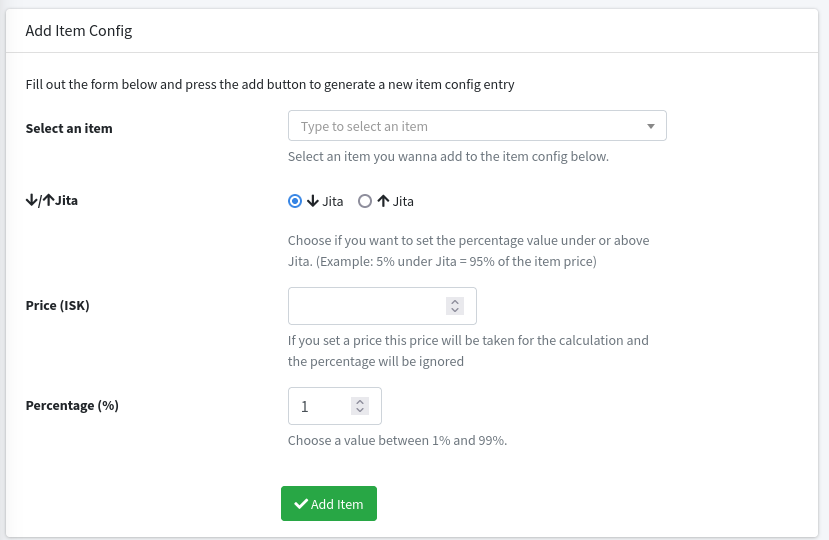Select the up-arrow Jita radio button
Screen dimensions: 829x540
[365, 201]
